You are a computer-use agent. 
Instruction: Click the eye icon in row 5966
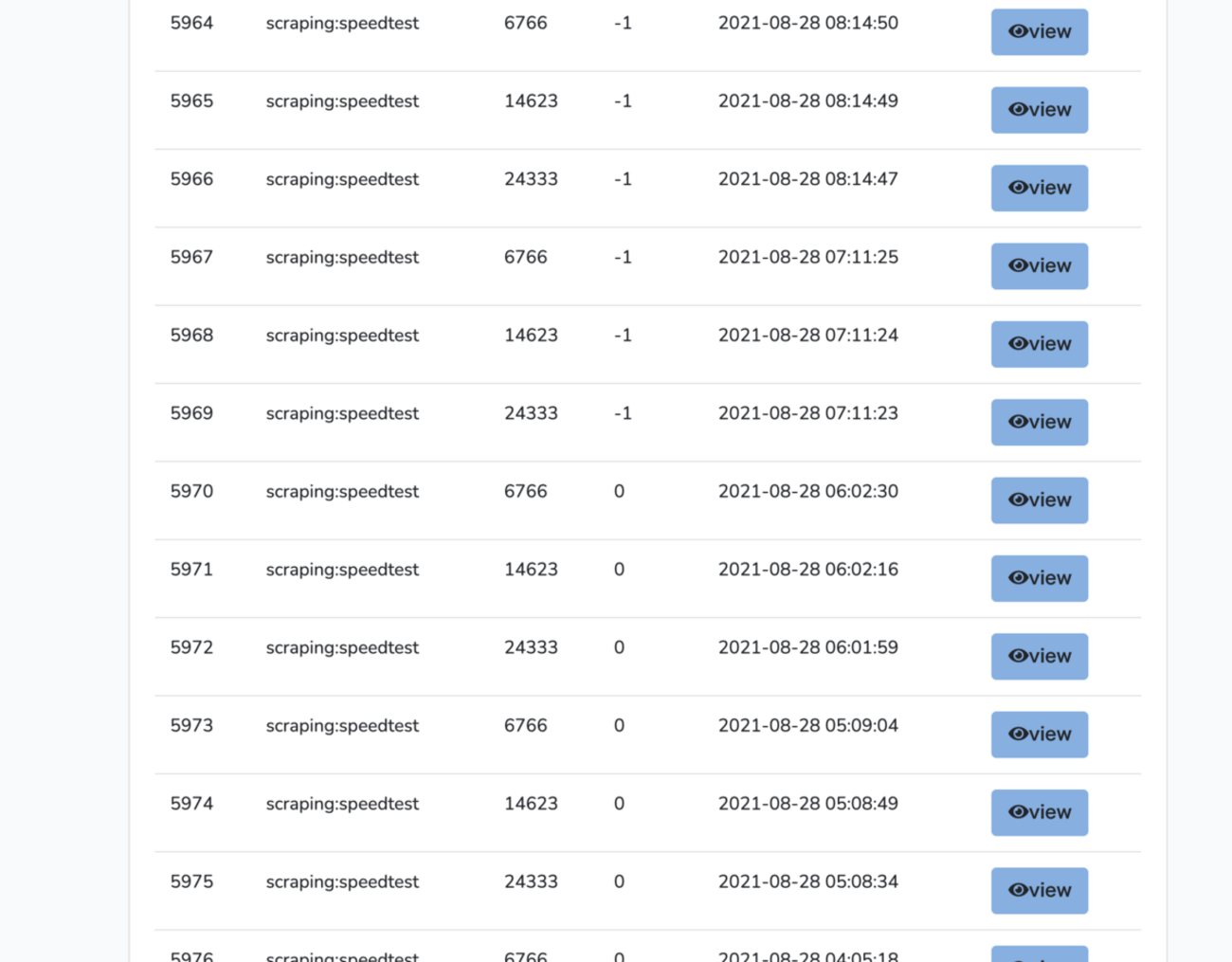tap(1018, 188)
